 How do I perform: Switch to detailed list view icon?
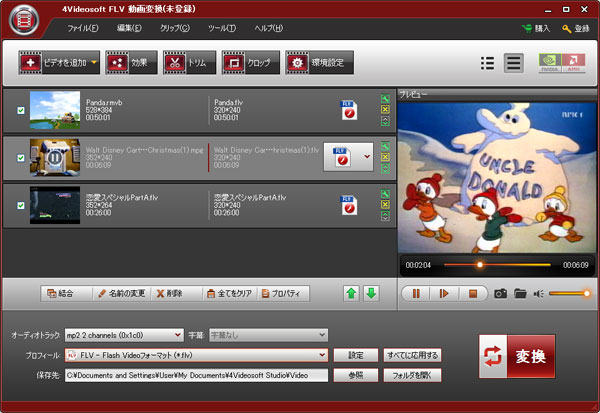[514, 63]
